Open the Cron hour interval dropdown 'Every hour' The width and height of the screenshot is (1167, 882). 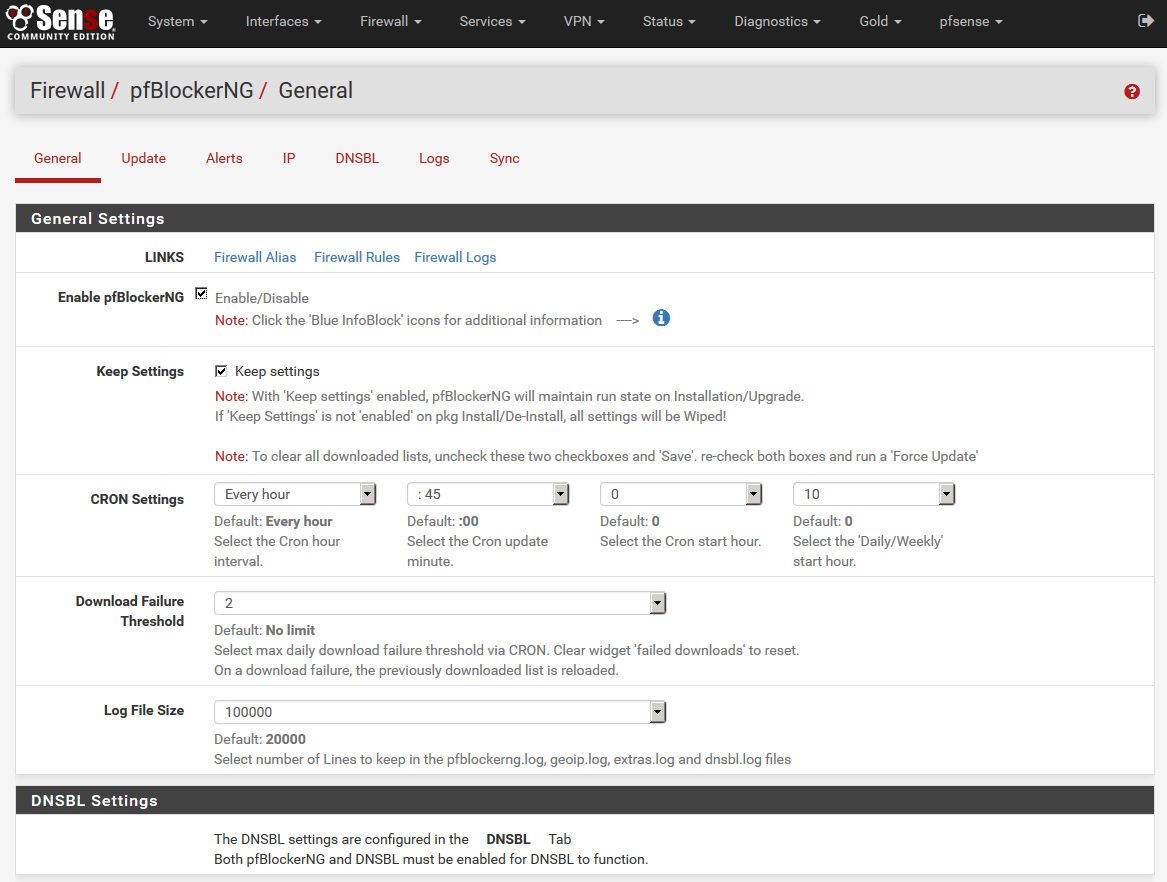(295, 494)
